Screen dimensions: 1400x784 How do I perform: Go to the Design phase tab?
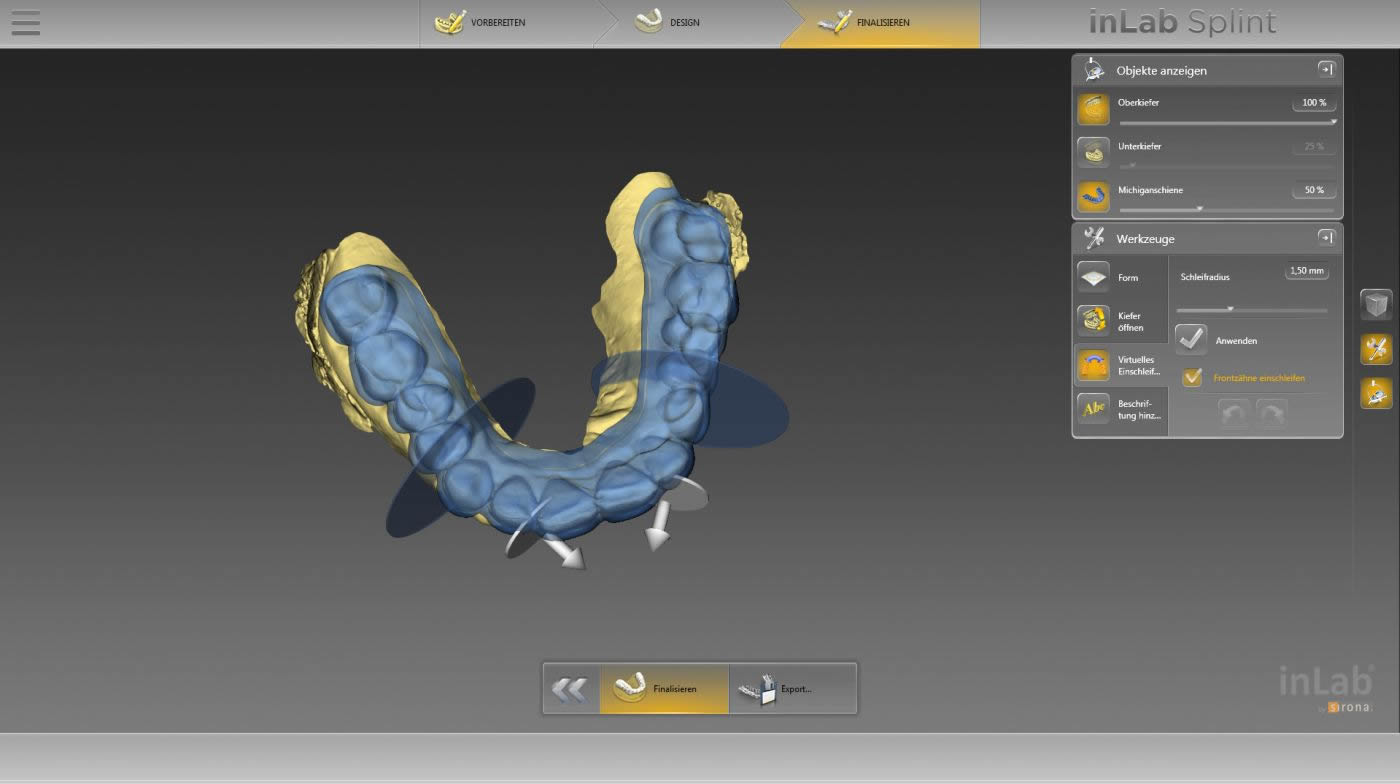pos(690,23)
